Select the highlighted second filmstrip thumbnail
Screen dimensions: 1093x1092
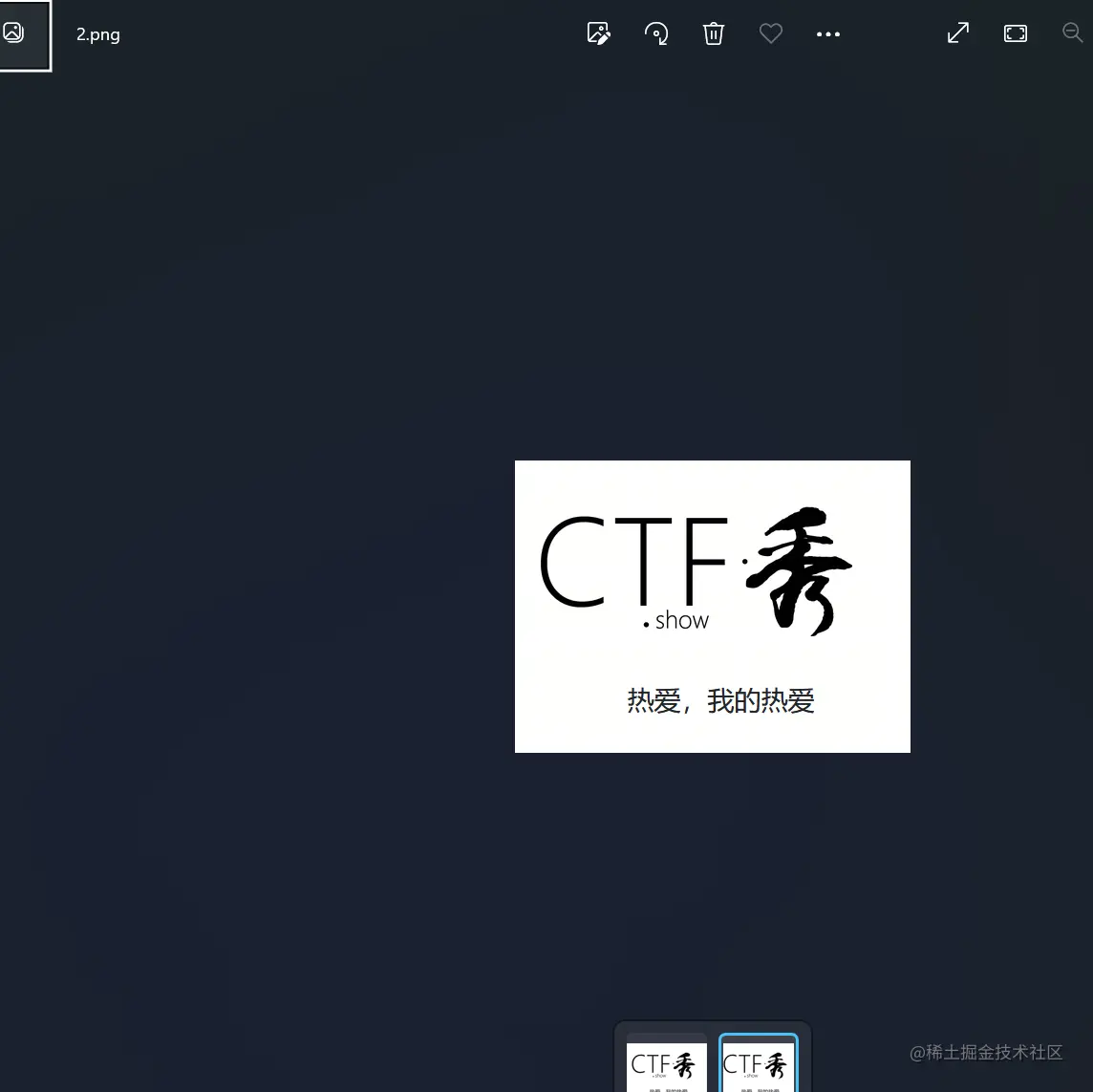[x=759, y=1064]
